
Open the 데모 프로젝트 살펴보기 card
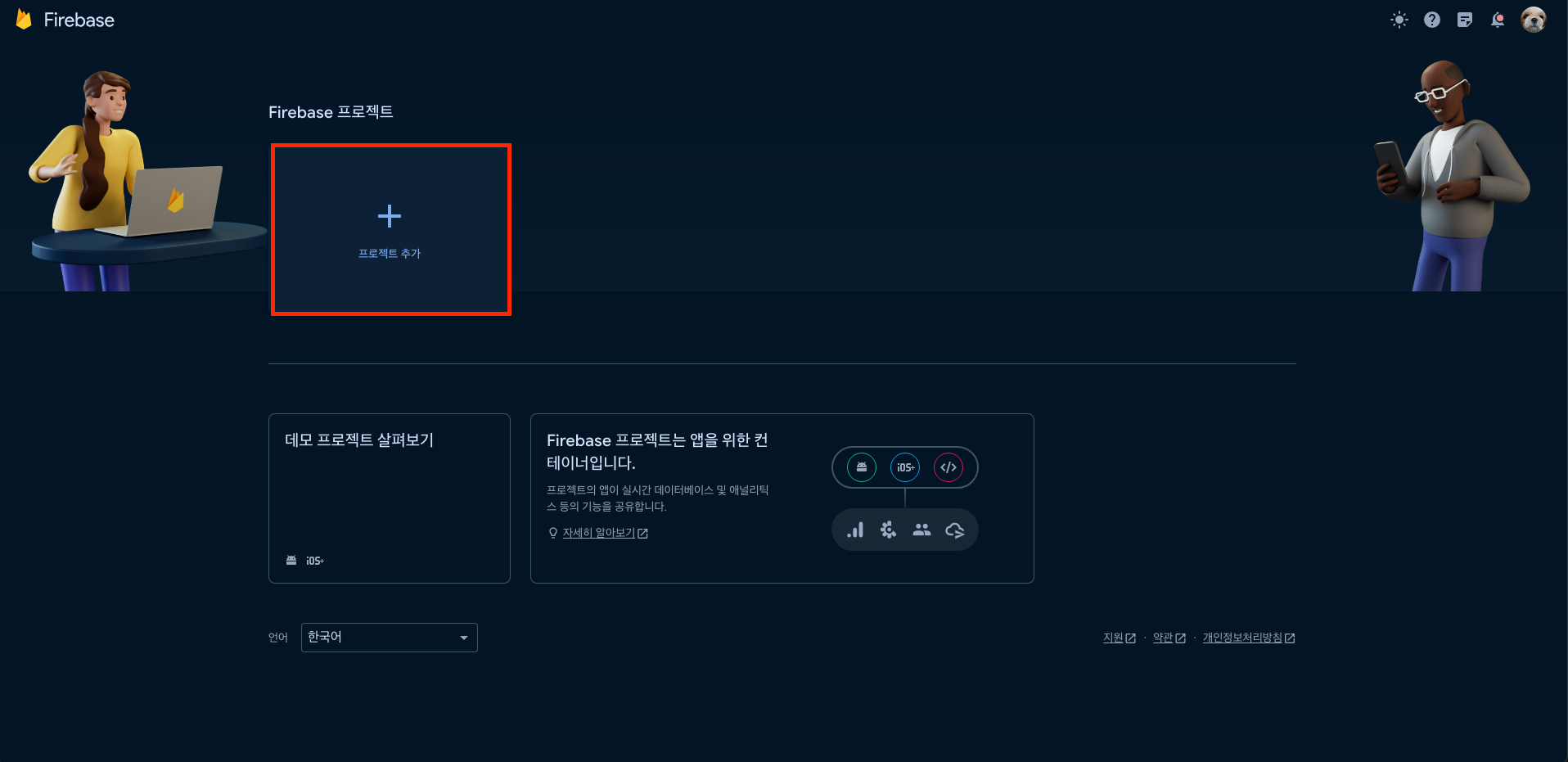click(x=390, y=498)
